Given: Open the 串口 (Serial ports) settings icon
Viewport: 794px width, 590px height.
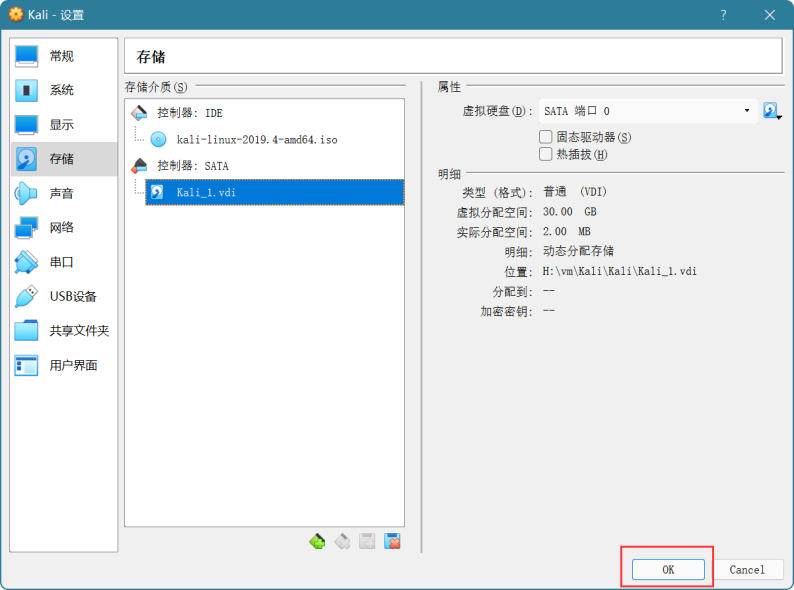Looking at the screenshot, I should 26,262.
